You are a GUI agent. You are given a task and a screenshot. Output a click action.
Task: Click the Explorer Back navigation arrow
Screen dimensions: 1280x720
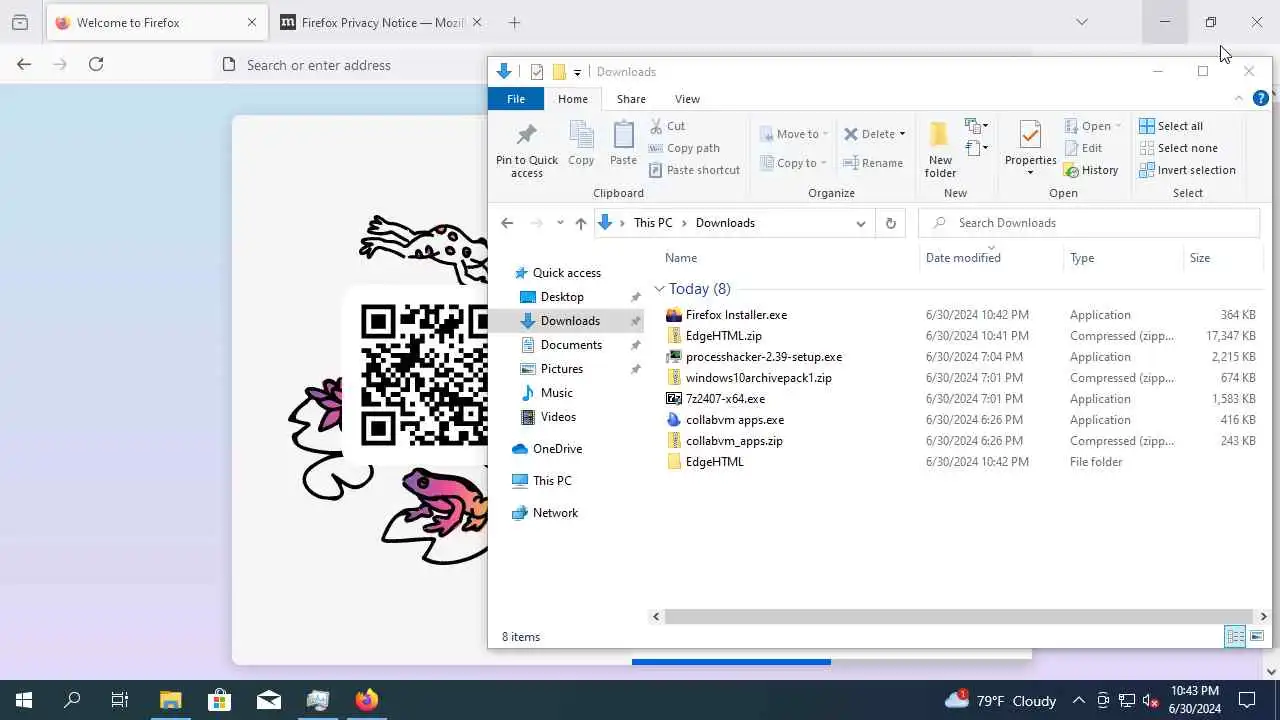[507, 223]
